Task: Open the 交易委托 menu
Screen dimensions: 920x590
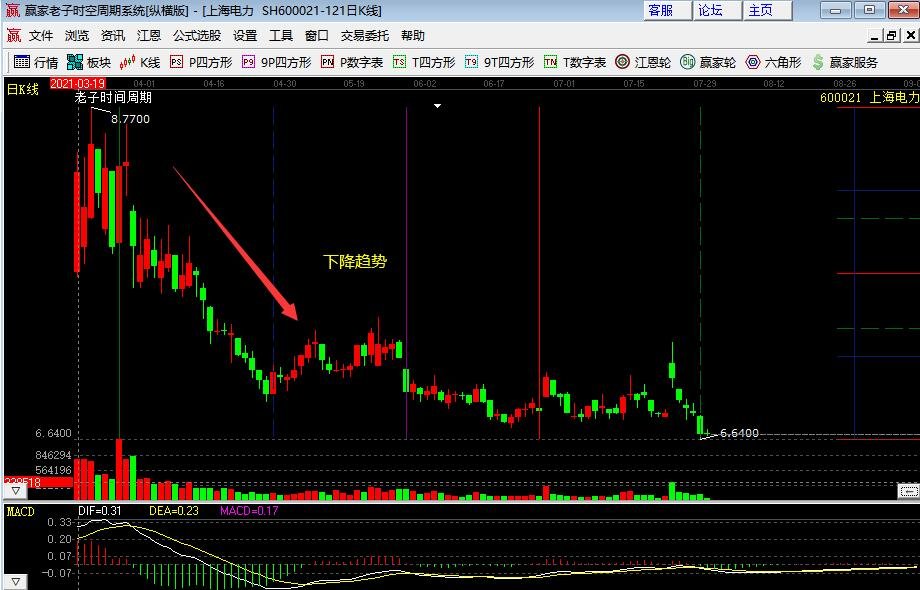Action: coord(364,36)
